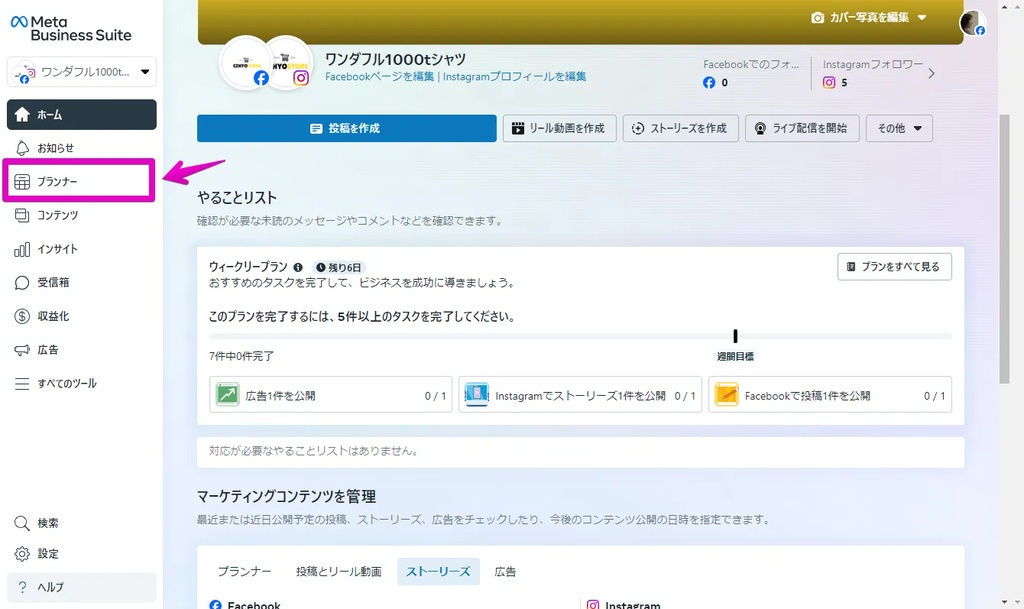Click weekly plan progress bar
This screenshot has width=1024, height=609.
(581, 336)
